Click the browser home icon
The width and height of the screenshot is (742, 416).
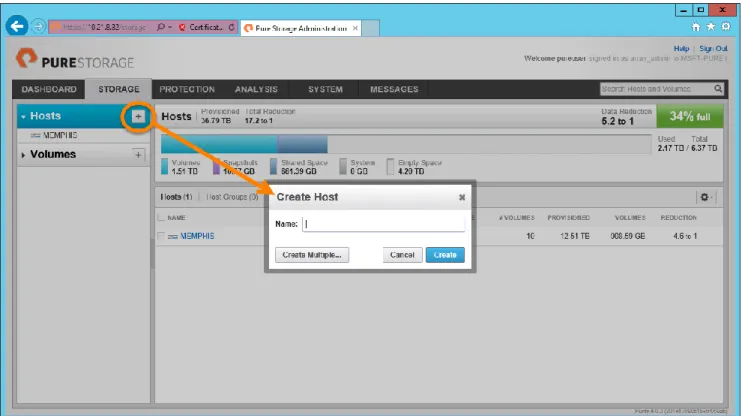(696, 27)
